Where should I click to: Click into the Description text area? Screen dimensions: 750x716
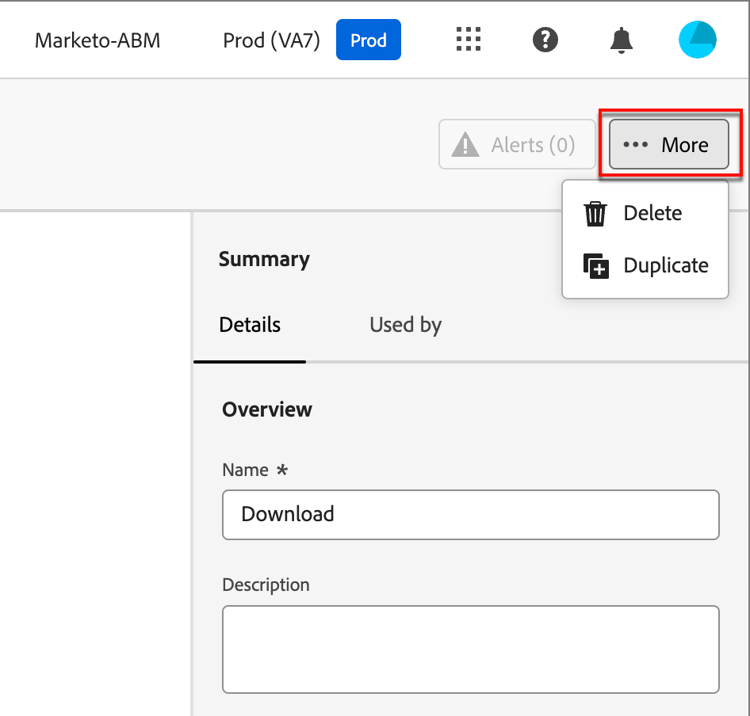tap(471, 650)
